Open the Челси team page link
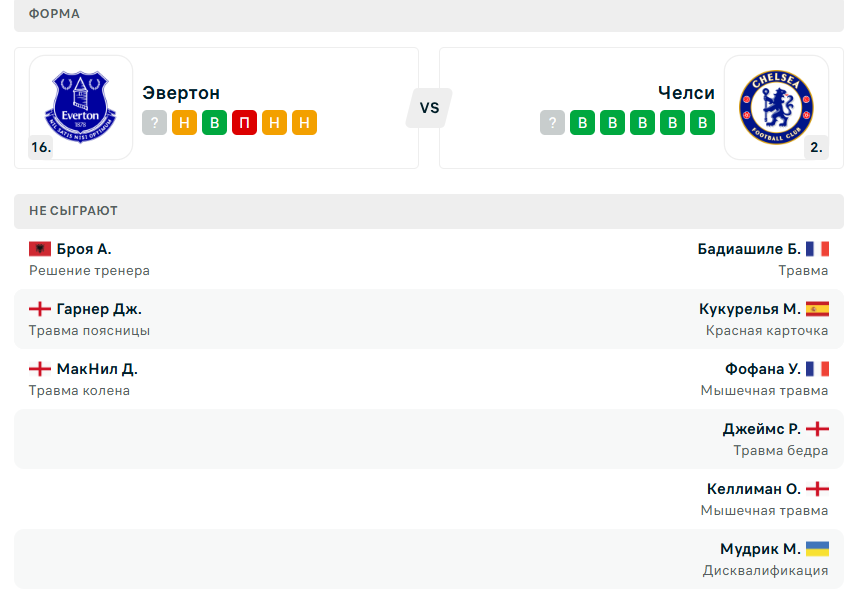The height and width of the screenshot is (608, 851). (686, 93)
